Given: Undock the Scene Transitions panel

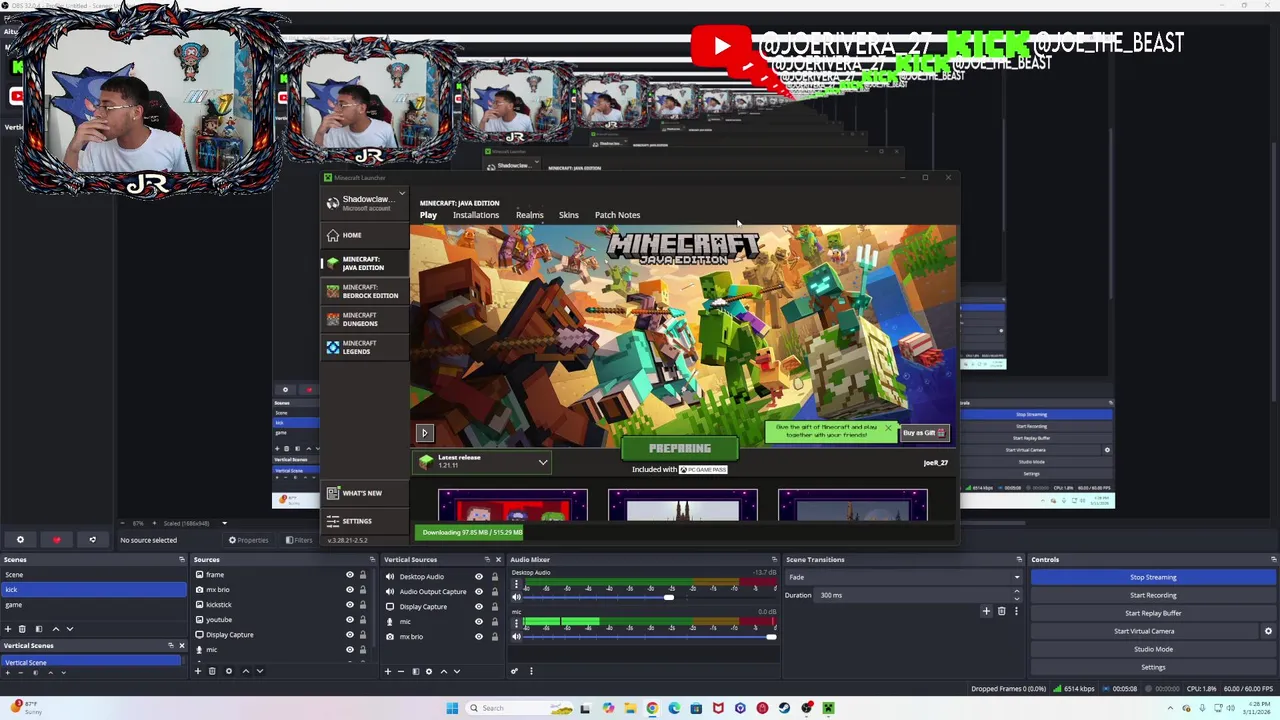Looking at the screenshot, I should coord(1019,560).
